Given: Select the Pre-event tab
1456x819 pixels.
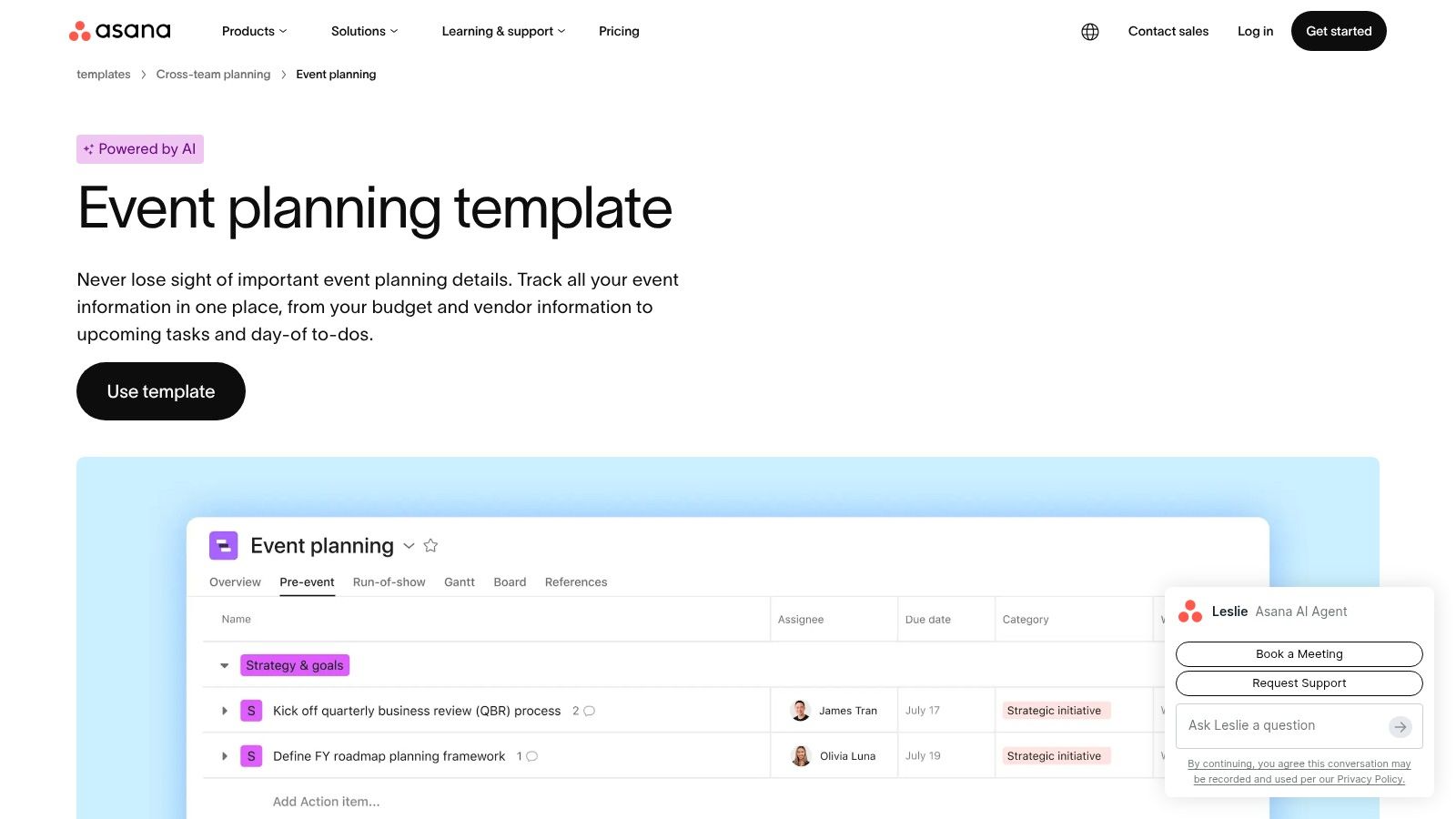Looking at the screenshot, I should (307, 582).
